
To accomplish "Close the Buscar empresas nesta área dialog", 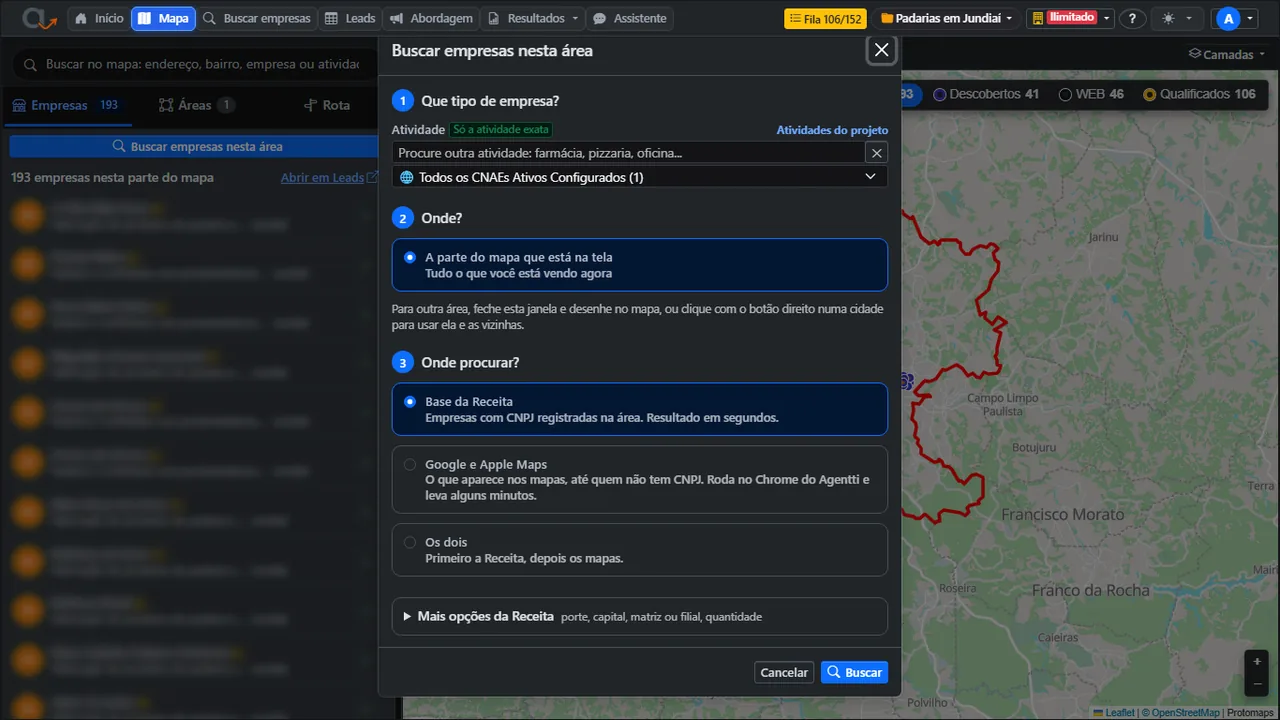I will click(881, 50).
